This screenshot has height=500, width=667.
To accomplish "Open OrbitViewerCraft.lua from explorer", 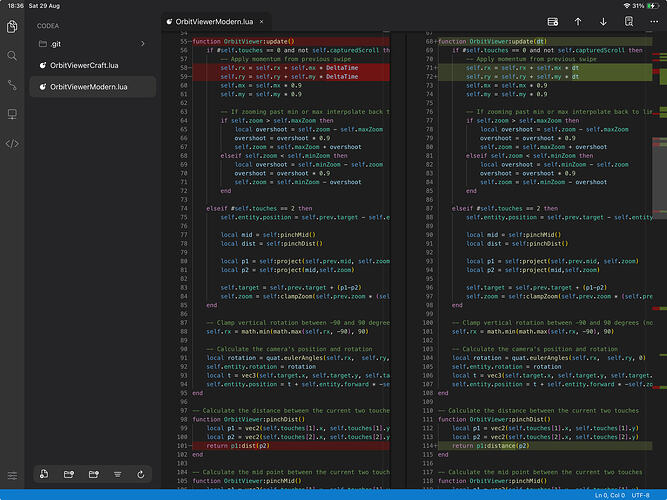I will pyautogui.click(x=92, y=65).
